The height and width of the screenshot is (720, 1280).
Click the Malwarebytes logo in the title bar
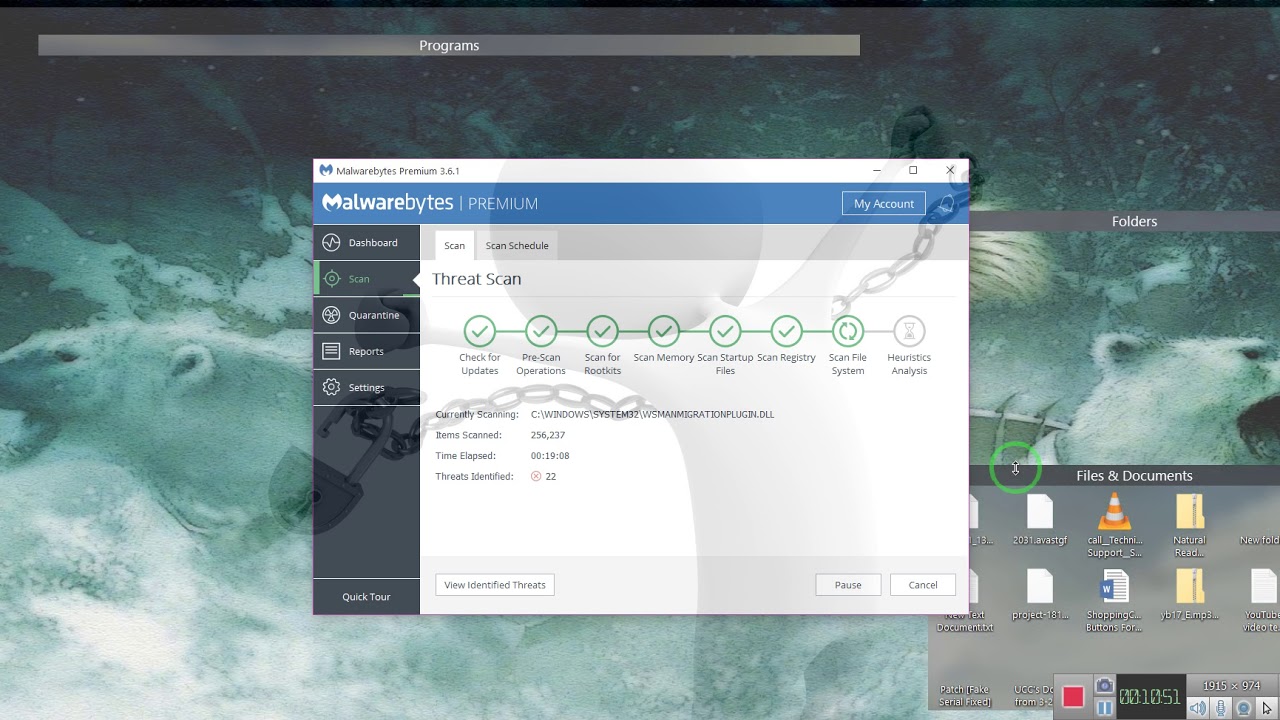tap(326, 171)
